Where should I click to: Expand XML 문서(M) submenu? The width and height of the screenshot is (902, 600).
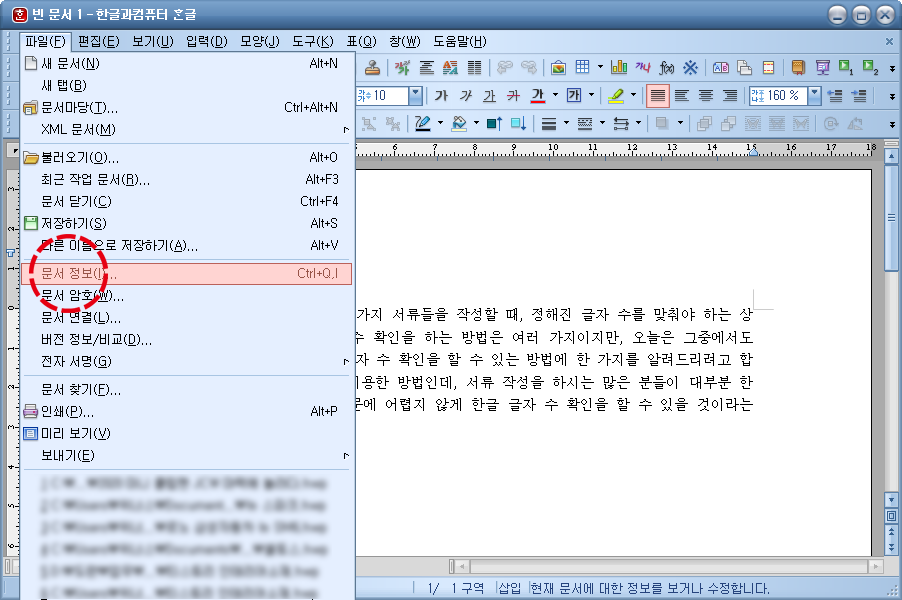(186, 129)
